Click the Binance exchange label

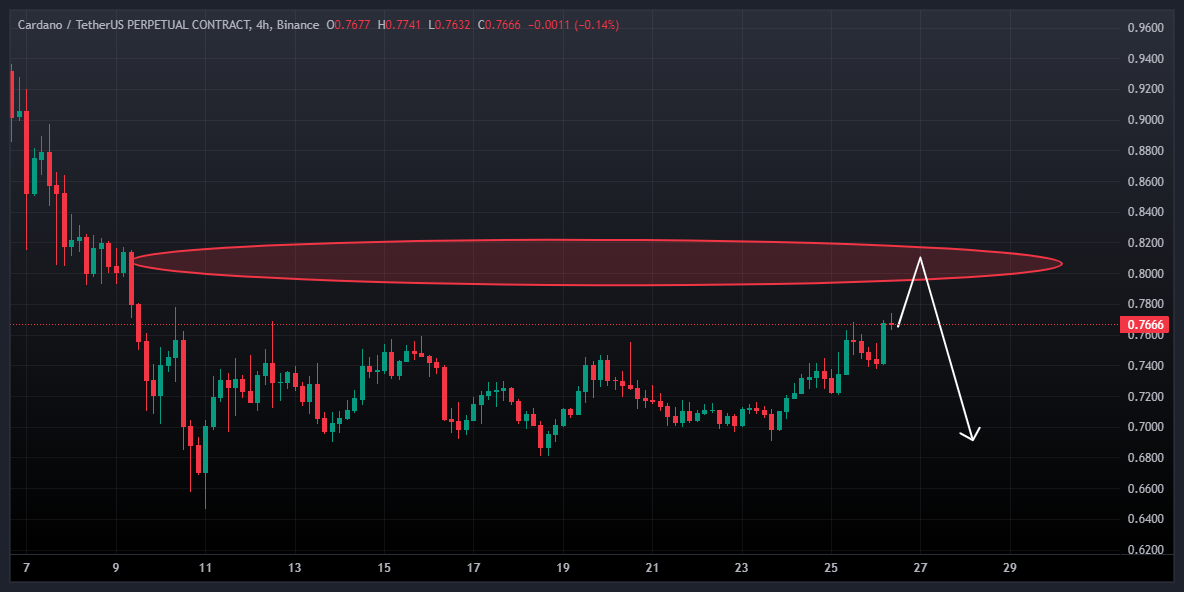pos(297,24)
